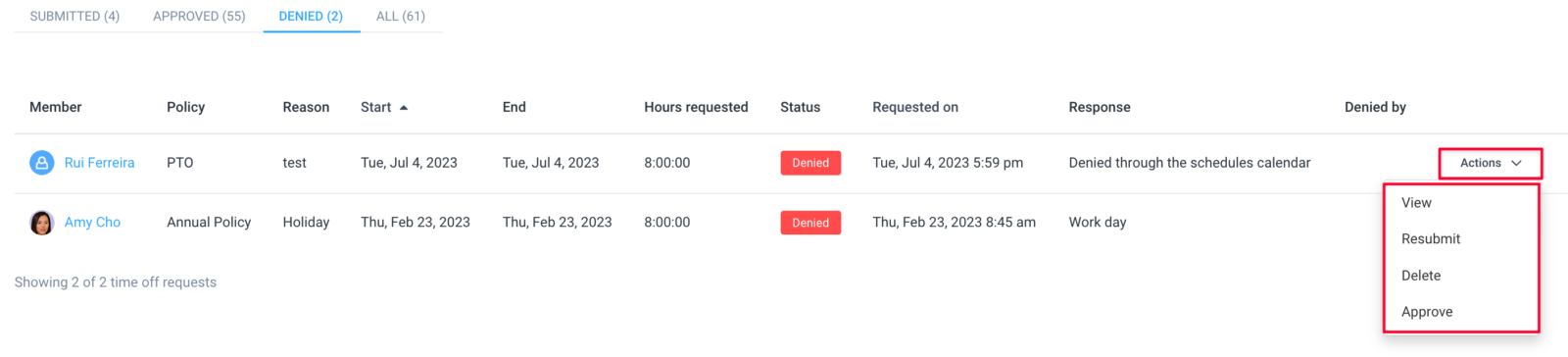Open the Amy Cho member link
The image size is (1568, 357).
[92, 223]
